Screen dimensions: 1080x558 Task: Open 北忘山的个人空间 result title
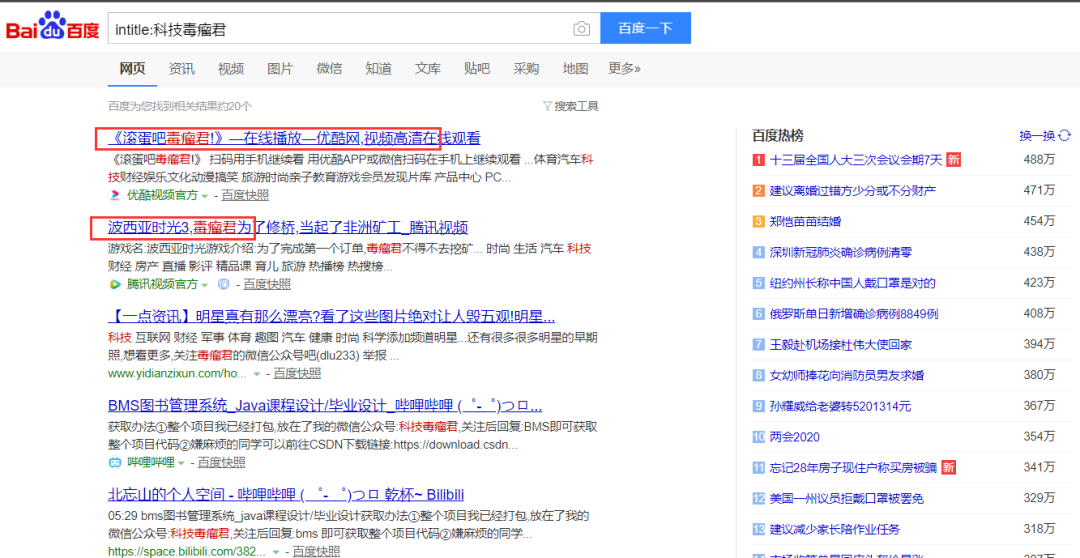pyautogui.click(x=286, y=495)
